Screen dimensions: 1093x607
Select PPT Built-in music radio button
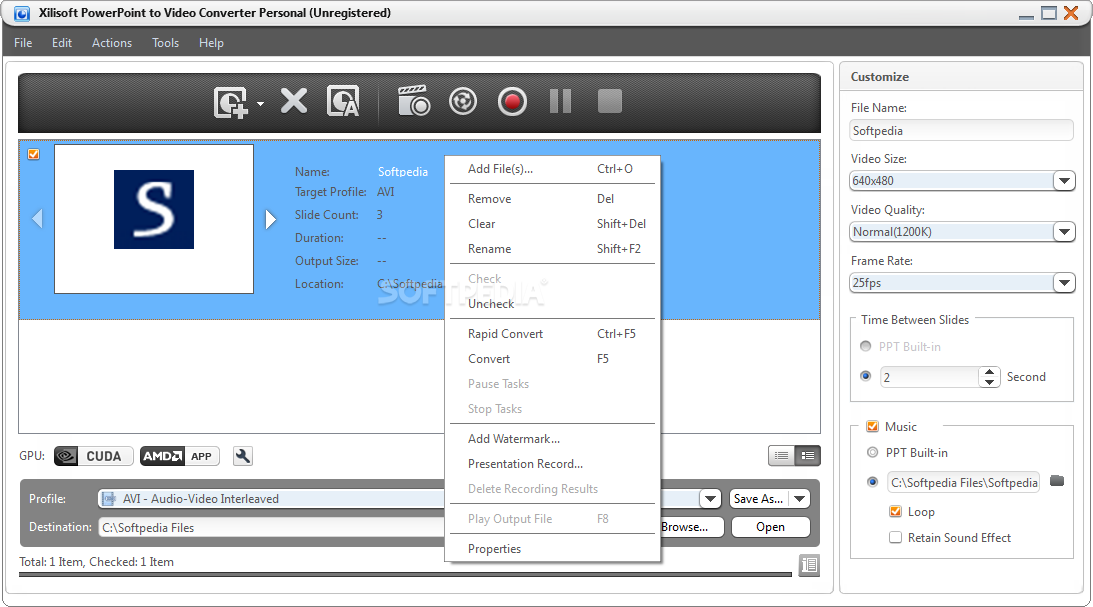[872, 452]
